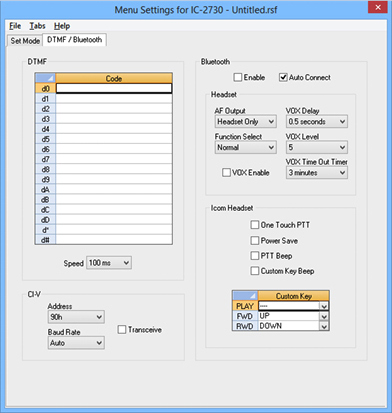Viewport: 392px width, 413px height.
Task: Open the VOX Time Out Timer dropdown
Action: [x=317, y=173]
